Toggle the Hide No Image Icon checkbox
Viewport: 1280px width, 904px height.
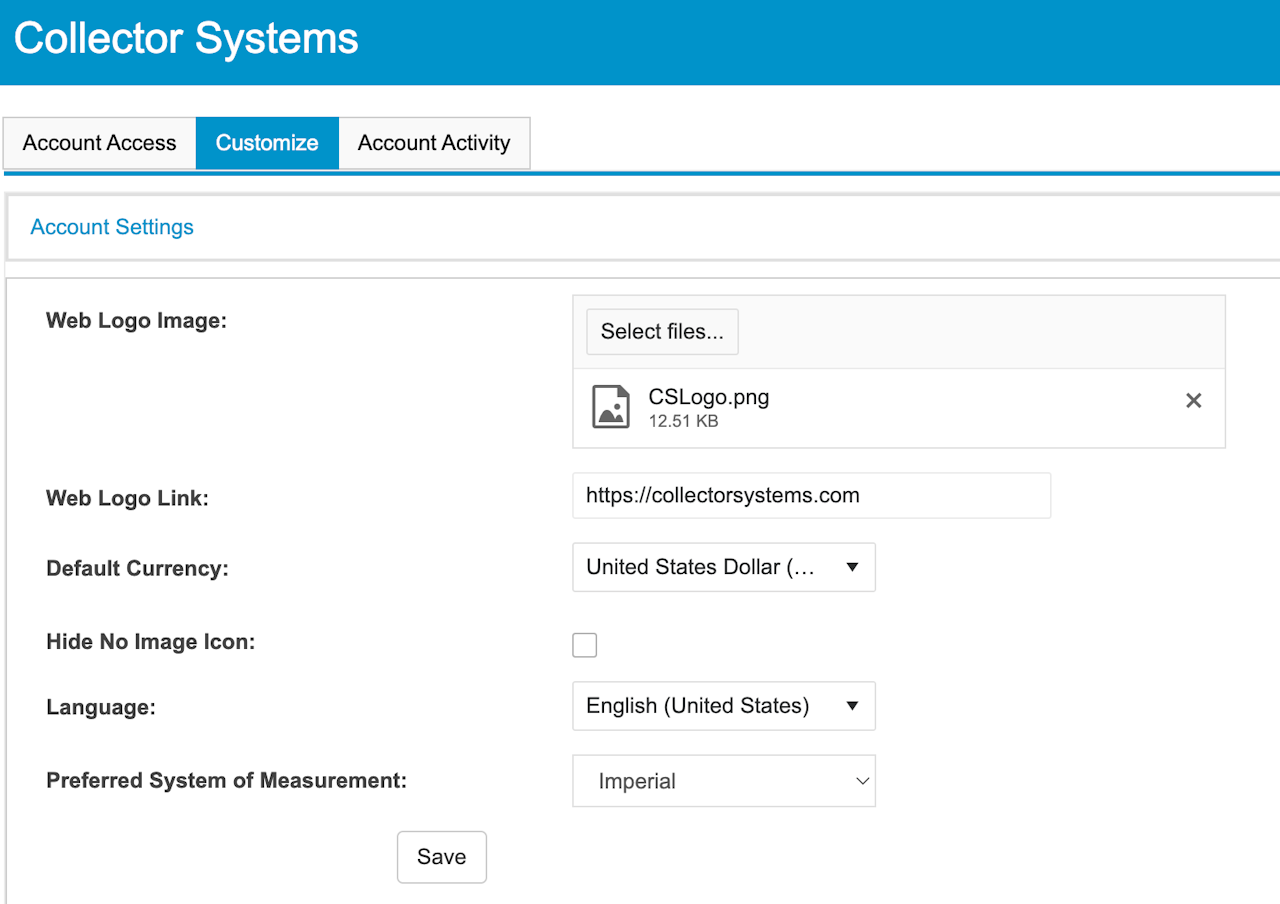[x=585, y=645]
